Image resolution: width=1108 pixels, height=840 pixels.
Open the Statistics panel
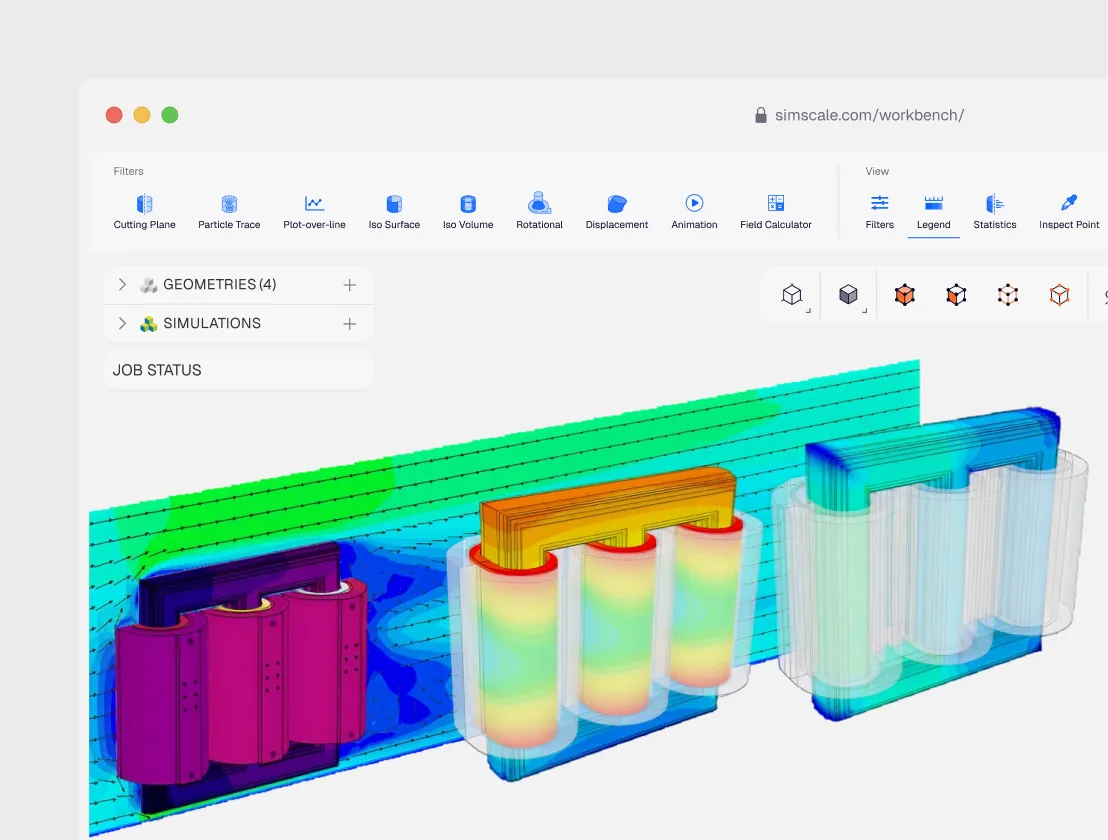click(994, 211)
